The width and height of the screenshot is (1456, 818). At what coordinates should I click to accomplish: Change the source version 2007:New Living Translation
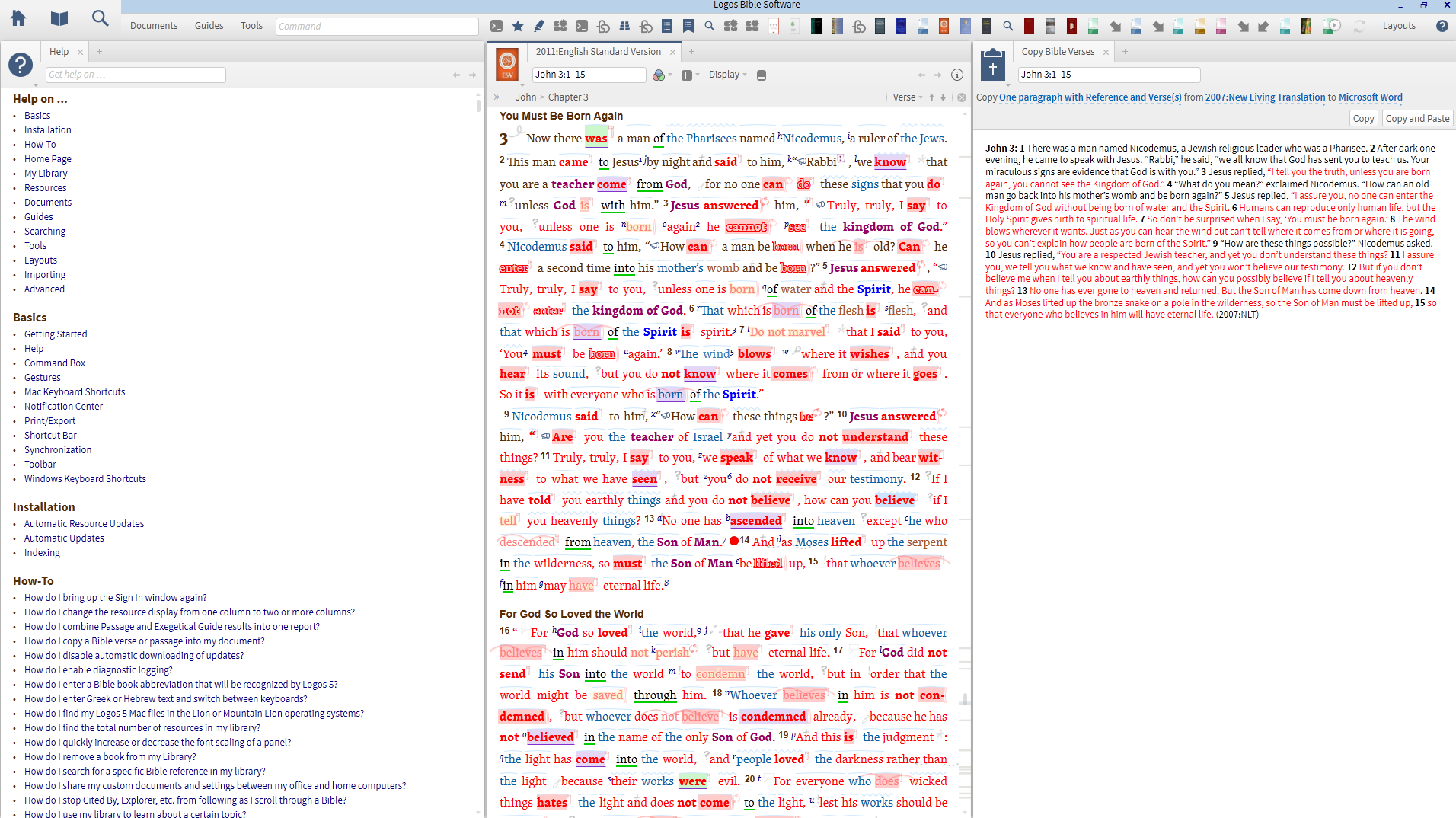[x=1265, y=97]
